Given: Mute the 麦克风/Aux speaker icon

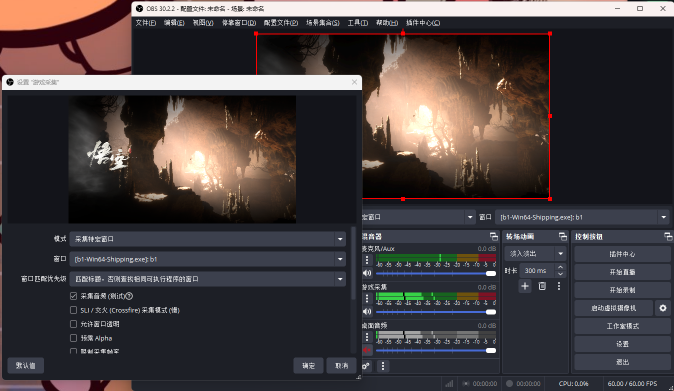Looking at the screenshot, I should pyautogui.click(x=367, y=273).
